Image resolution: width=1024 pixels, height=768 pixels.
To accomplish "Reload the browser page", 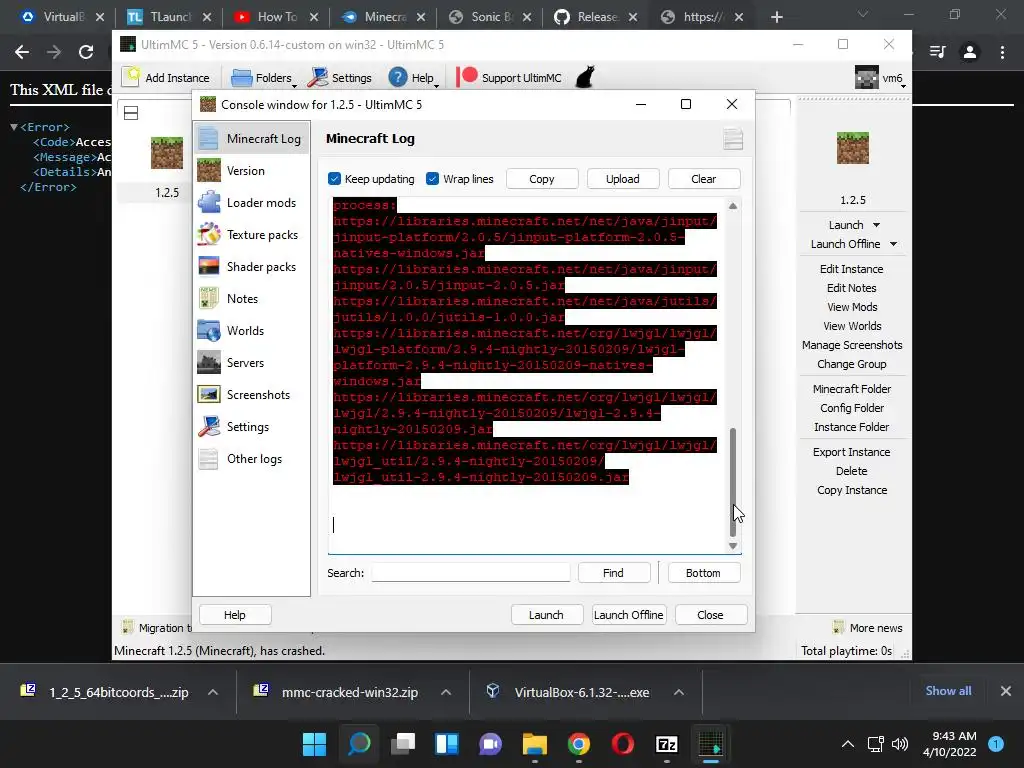I will pos(86,52).
